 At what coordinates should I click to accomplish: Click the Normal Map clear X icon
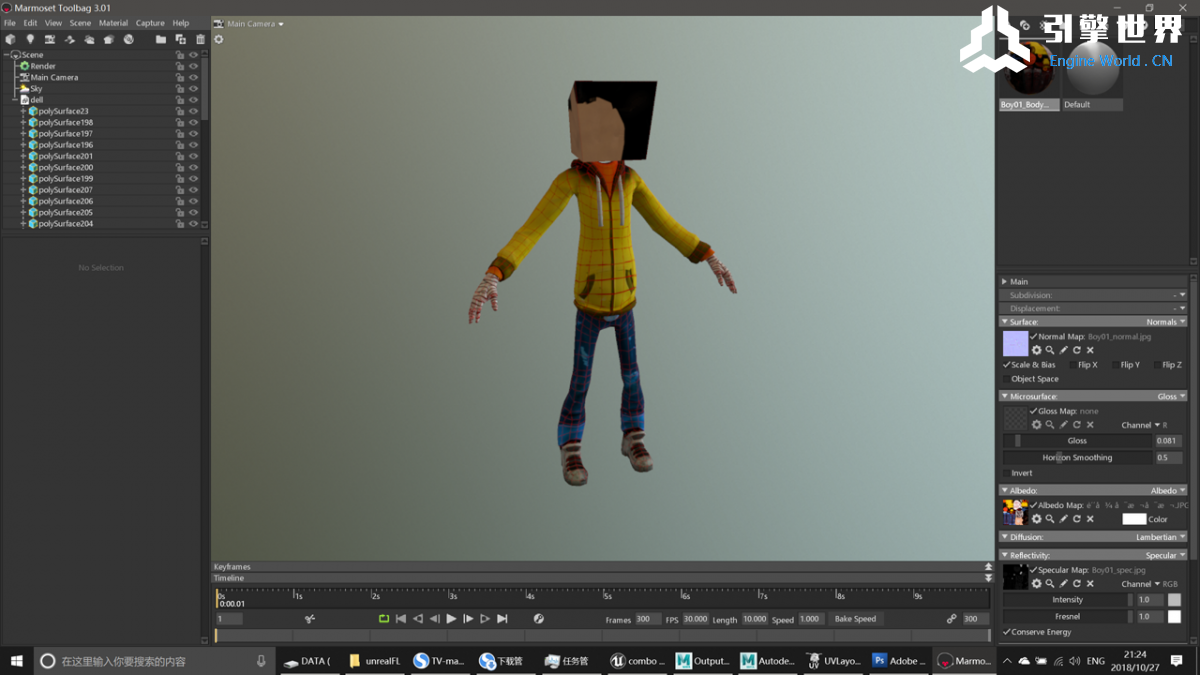(x=1090, y=350)
